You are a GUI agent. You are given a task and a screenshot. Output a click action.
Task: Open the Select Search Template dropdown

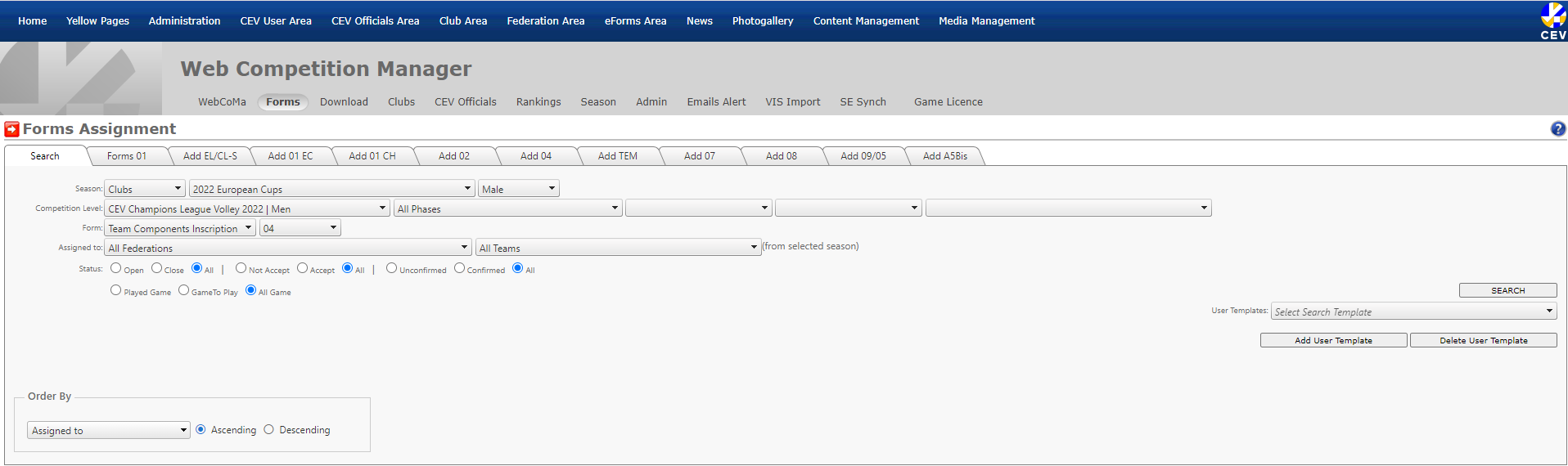(1414, 311)
